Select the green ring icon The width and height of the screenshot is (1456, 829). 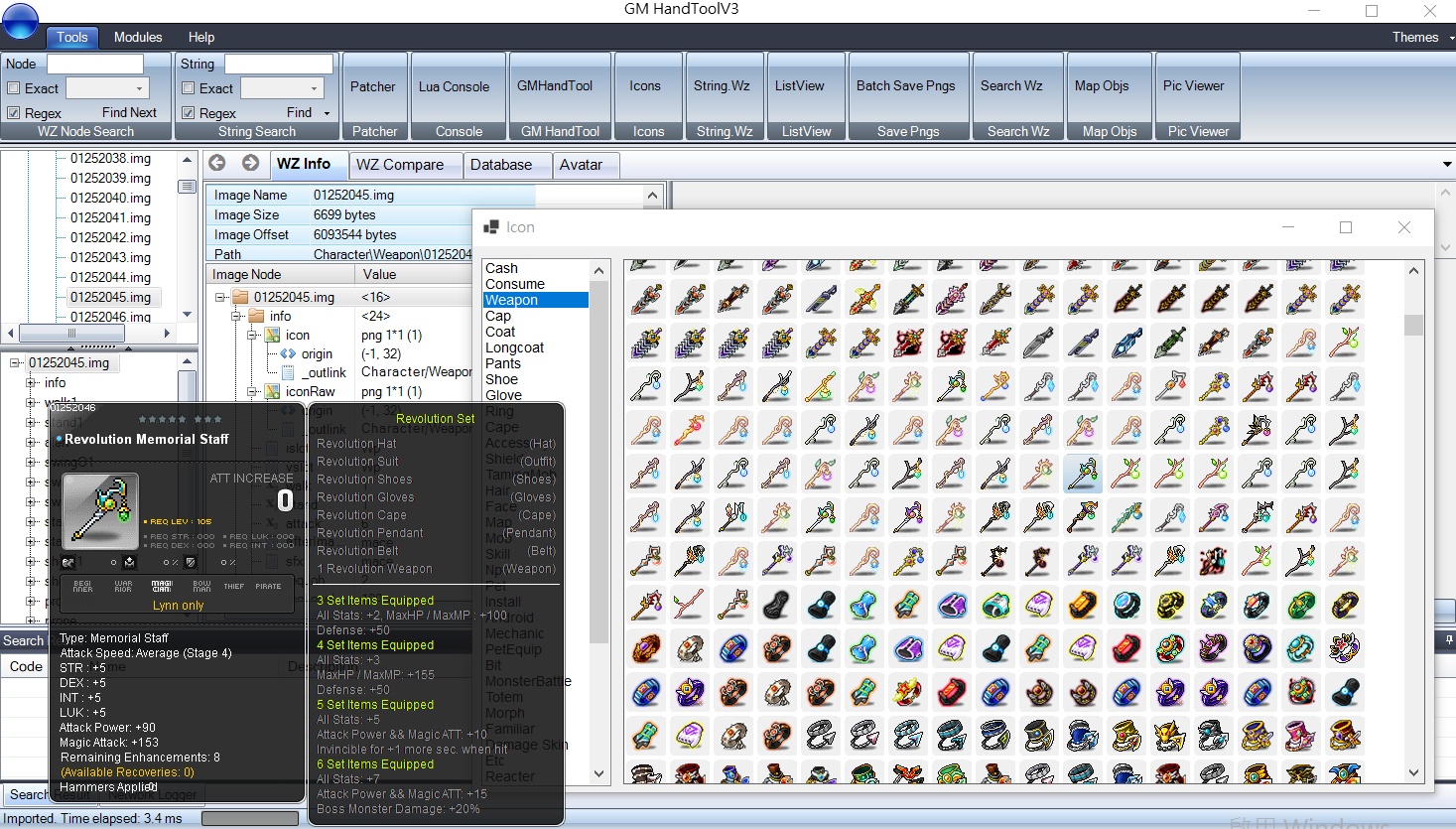(1300, 604)
